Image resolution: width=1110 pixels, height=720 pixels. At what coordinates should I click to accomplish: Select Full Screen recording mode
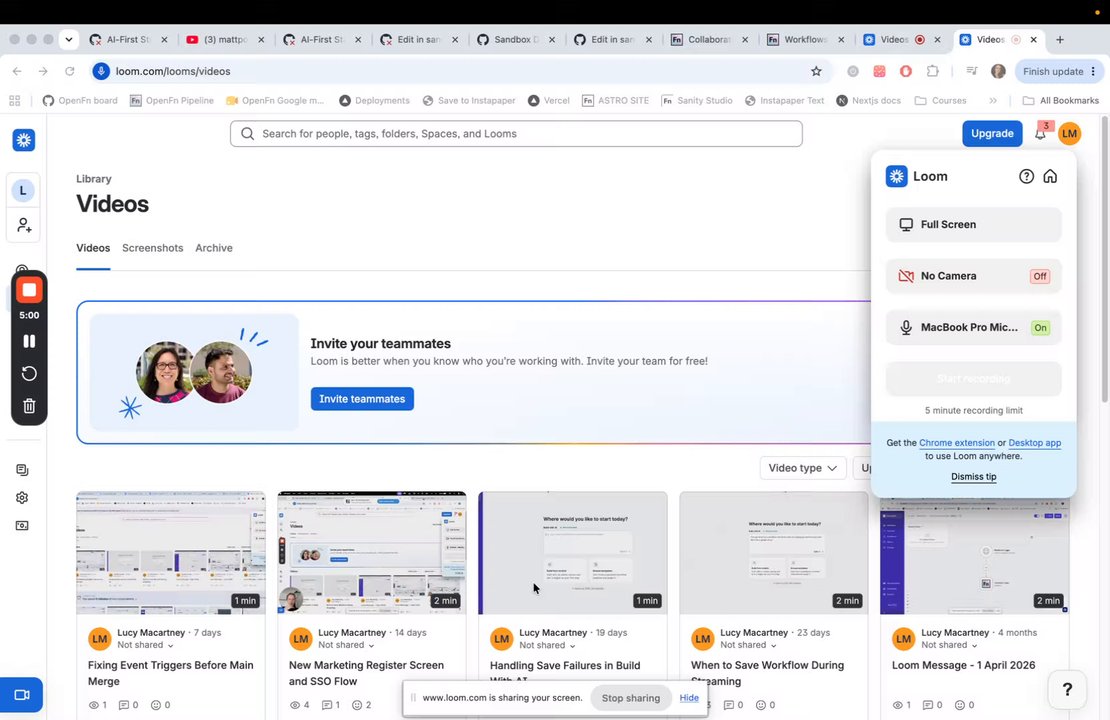[973, 224]
